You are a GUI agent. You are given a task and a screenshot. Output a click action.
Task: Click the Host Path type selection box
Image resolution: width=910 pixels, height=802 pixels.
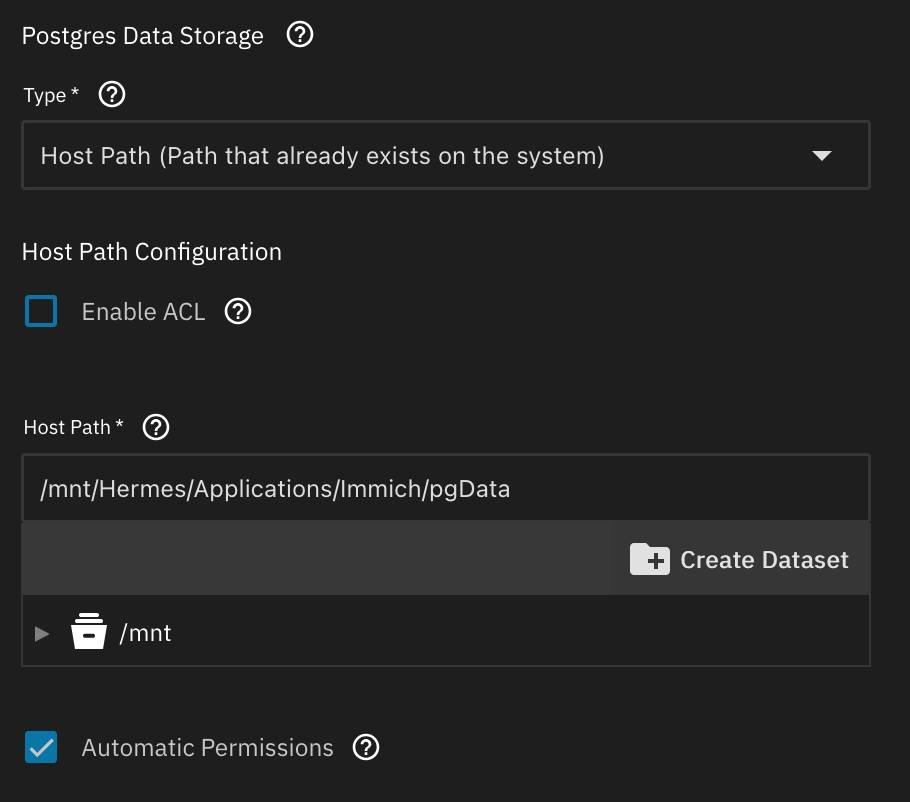click(x=400, y=156)
